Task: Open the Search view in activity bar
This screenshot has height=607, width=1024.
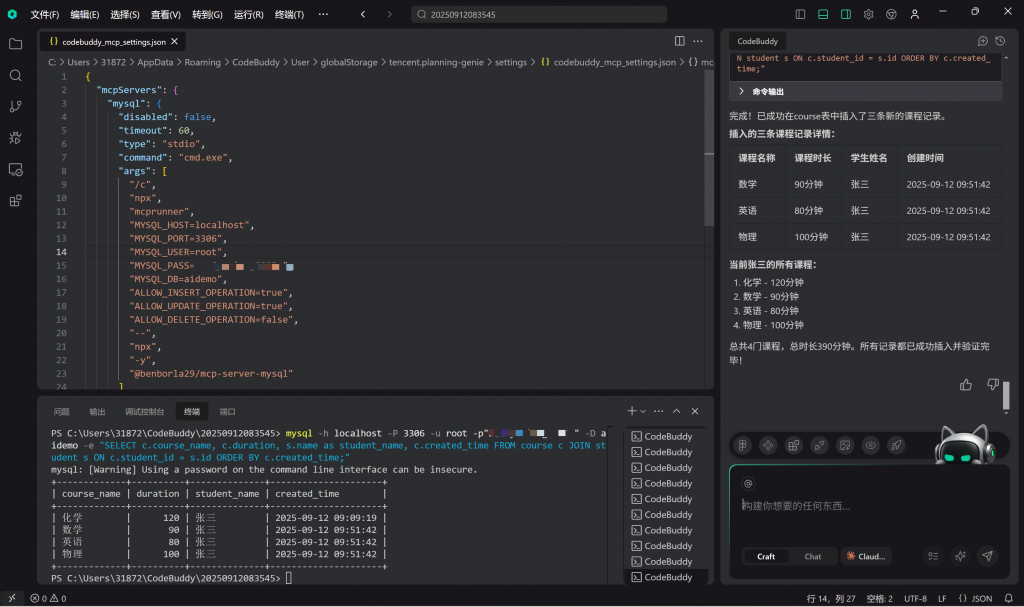Action: coord(15,75)
